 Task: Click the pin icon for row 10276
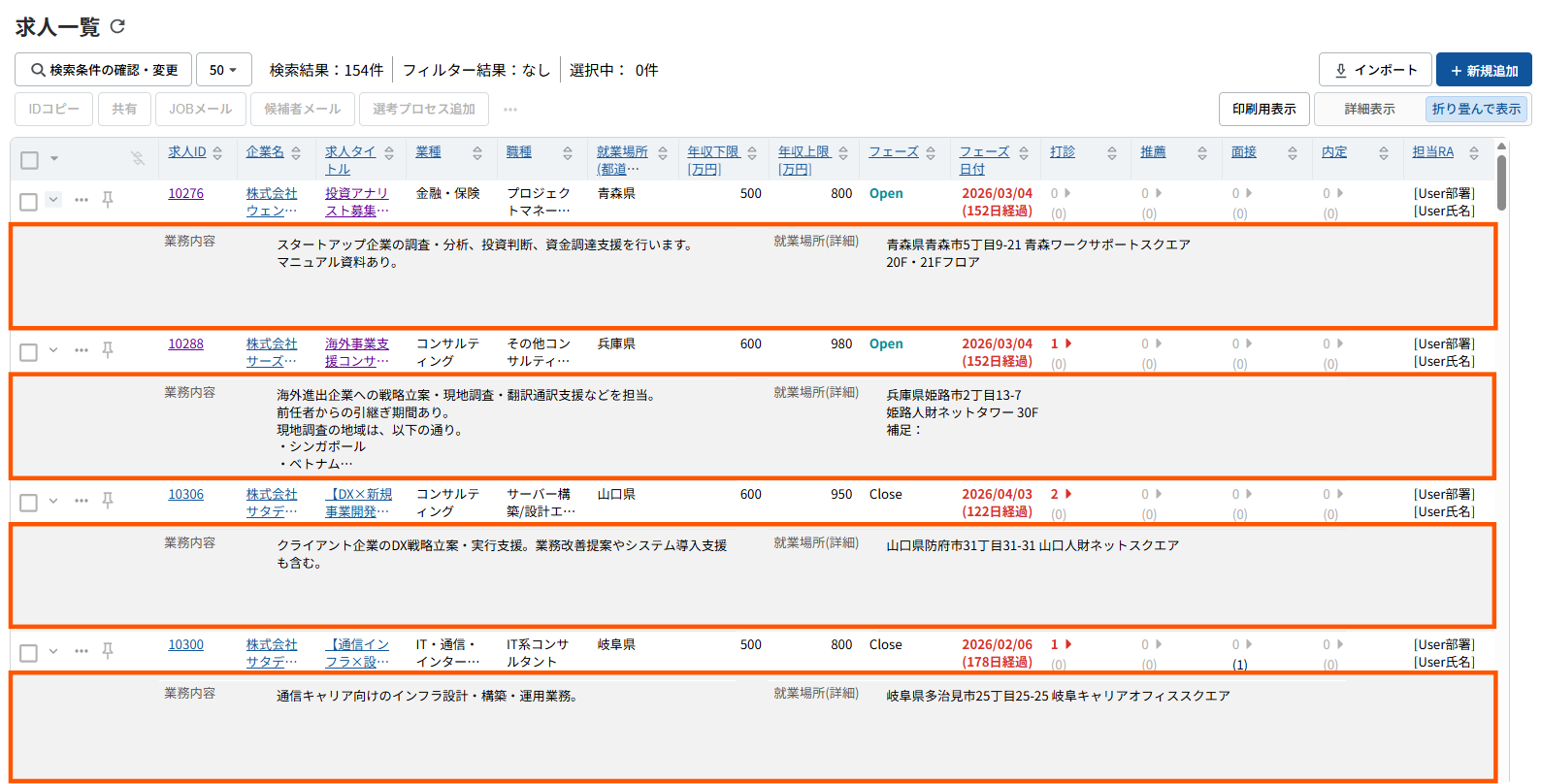[108, 199]
